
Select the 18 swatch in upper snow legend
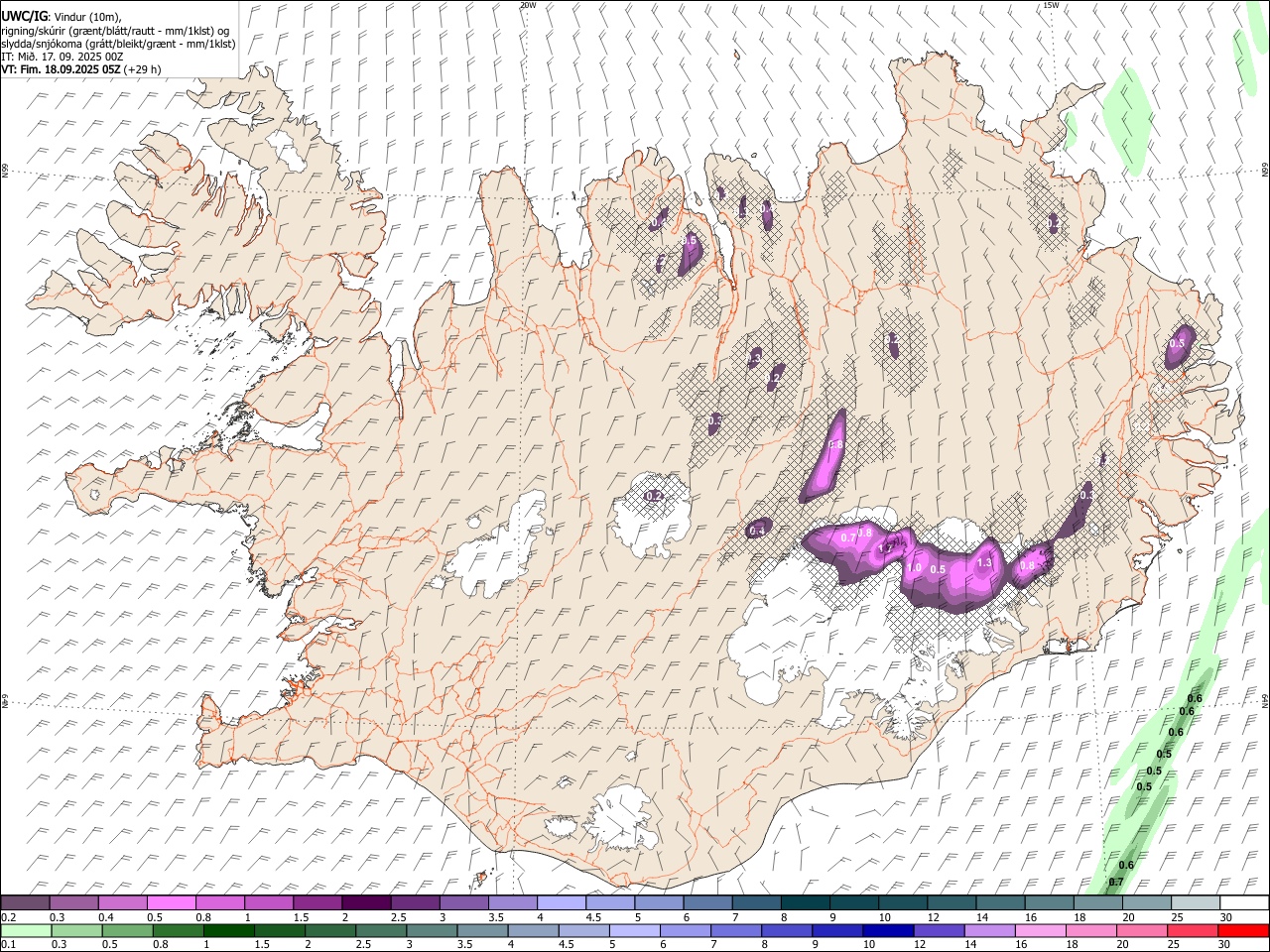coord(1096,903)
